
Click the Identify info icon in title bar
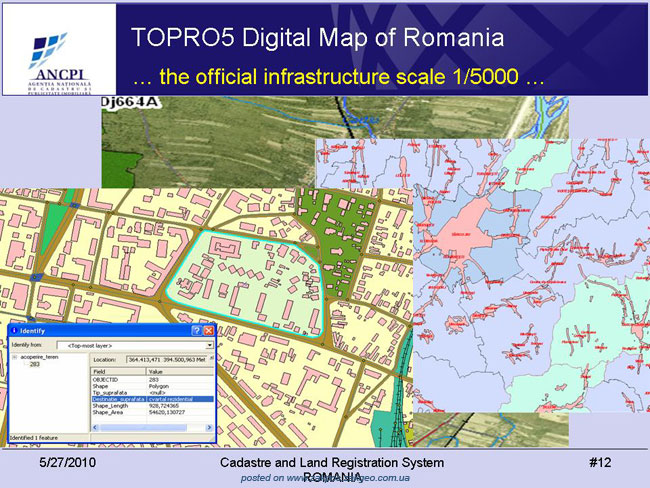(15, 330)
